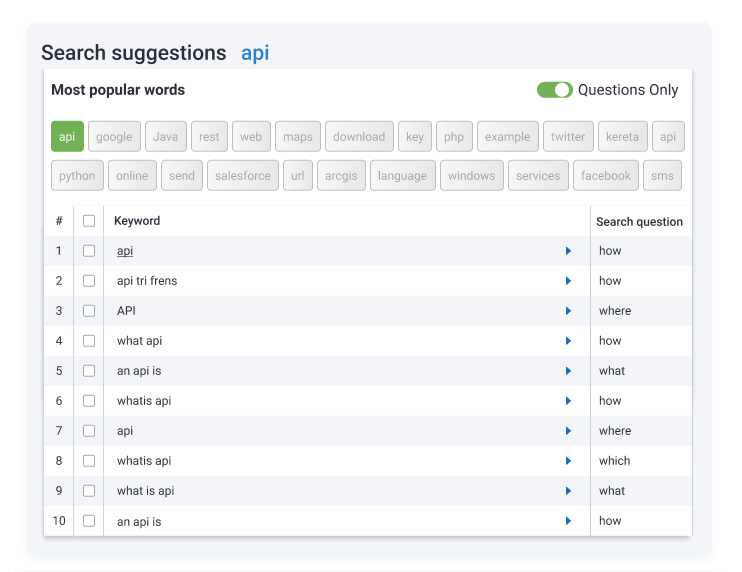Click the "python" word tag
742x572 pixels.
(x=77, y=176)
